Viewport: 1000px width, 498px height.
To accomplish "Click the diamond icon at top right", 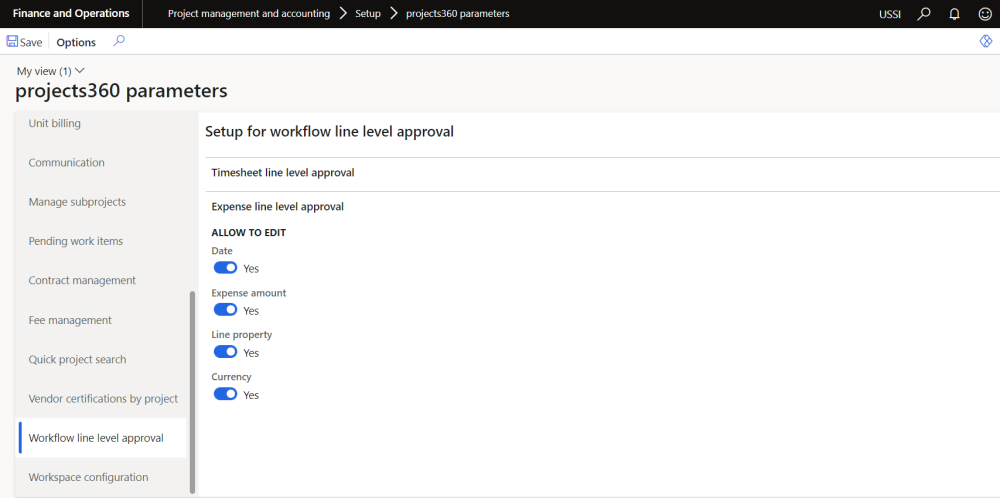I will [x=985, y=41].
